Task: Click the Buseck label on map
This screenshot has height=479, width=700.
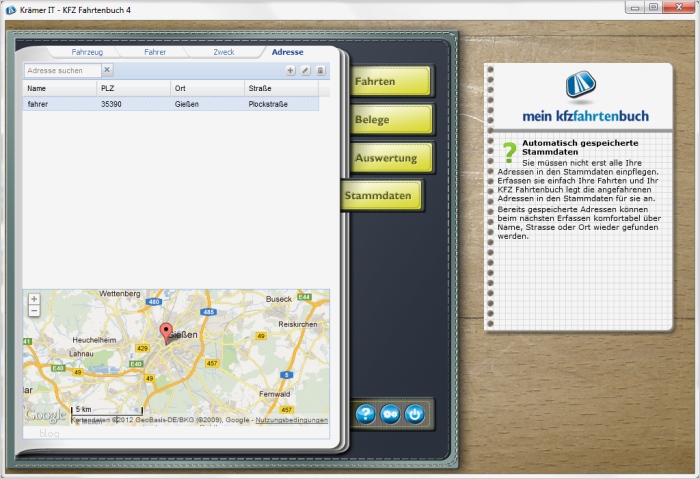Action: point(279,299)
